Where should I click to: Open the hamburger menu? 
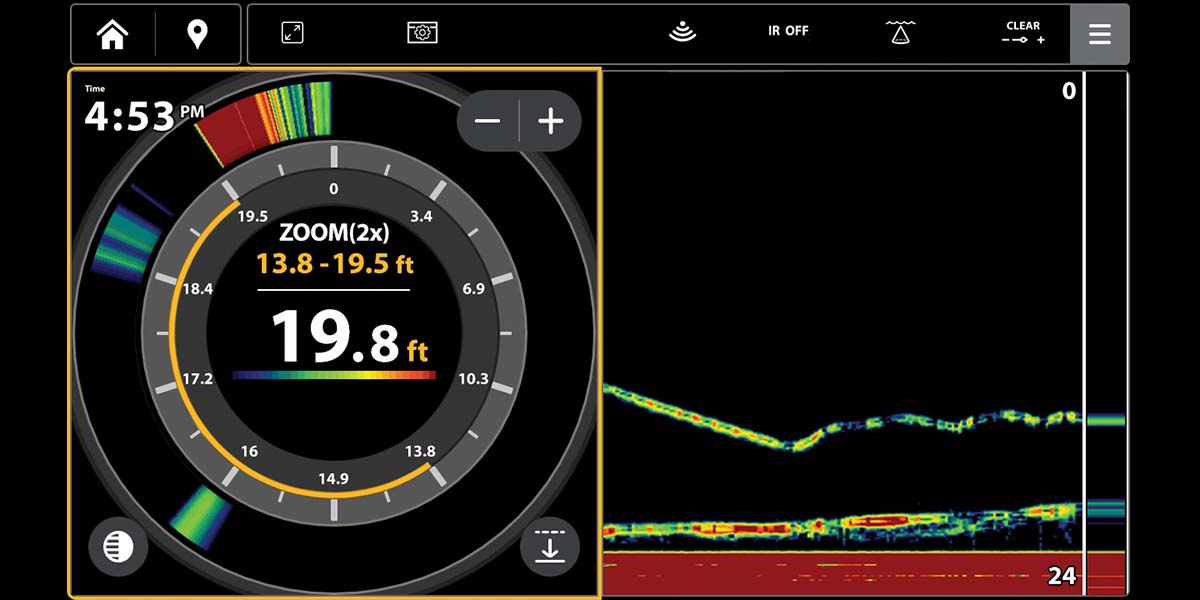click(1100, 33)
